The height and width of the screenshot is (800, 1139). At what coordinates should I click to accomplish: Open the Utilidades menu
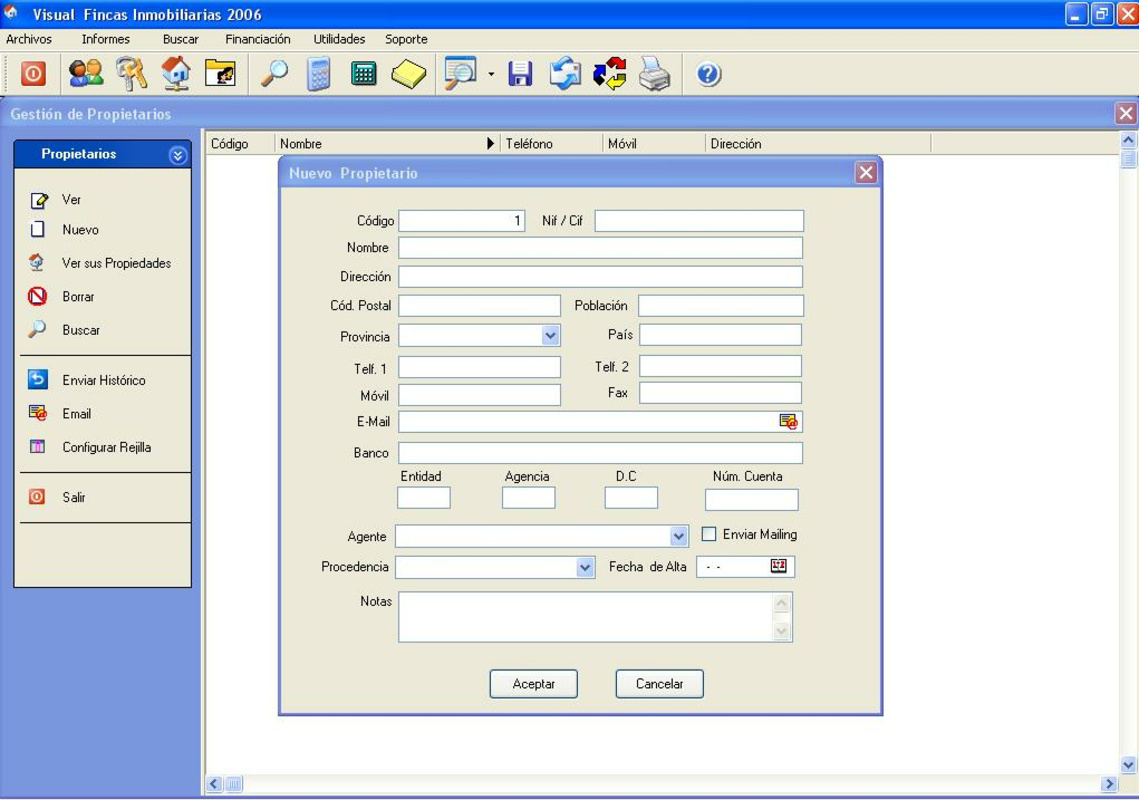pos(339,39)
